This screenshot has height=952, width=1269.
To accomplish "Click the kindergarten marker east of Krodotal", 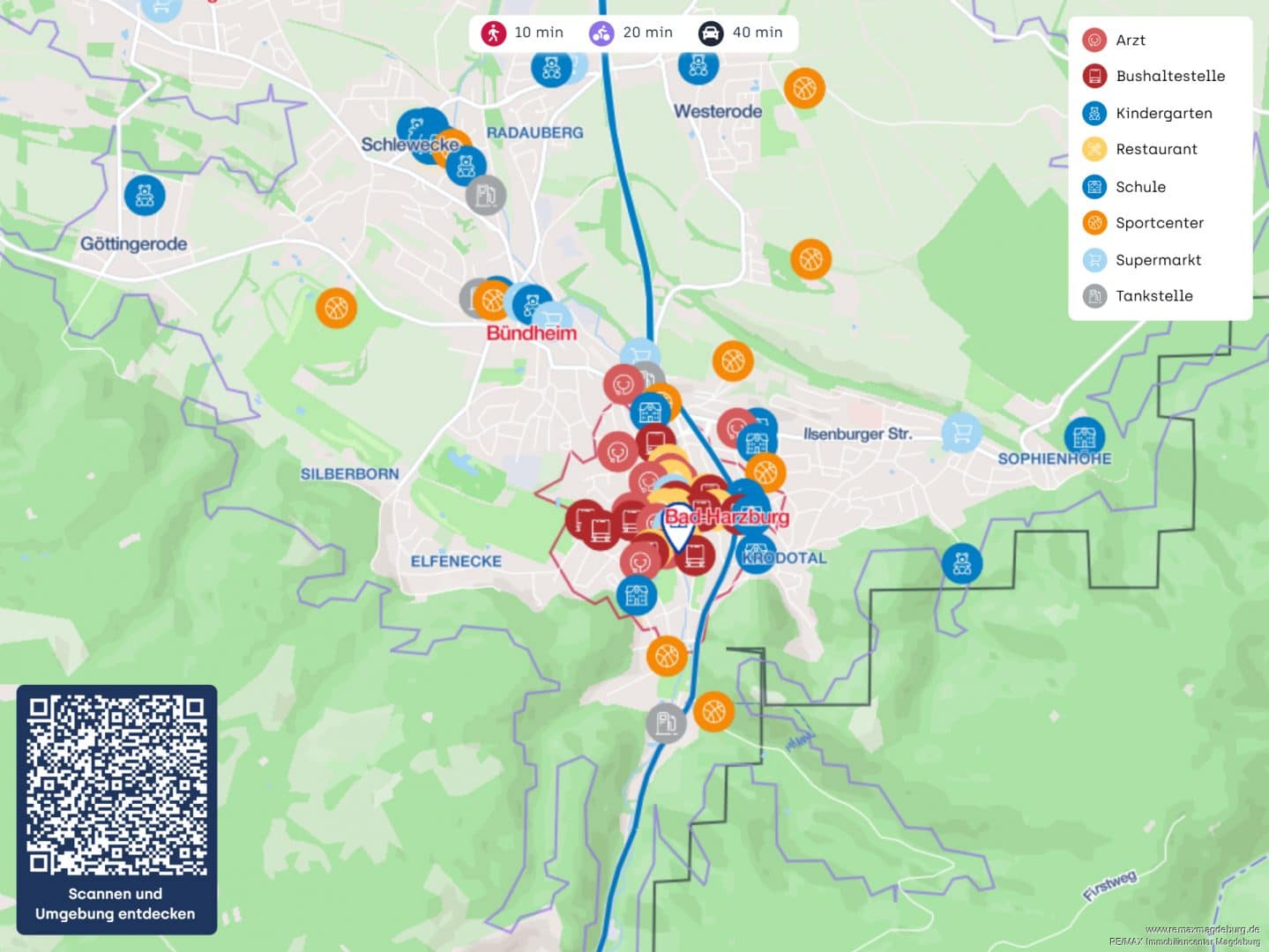I will tap(961, 563).
